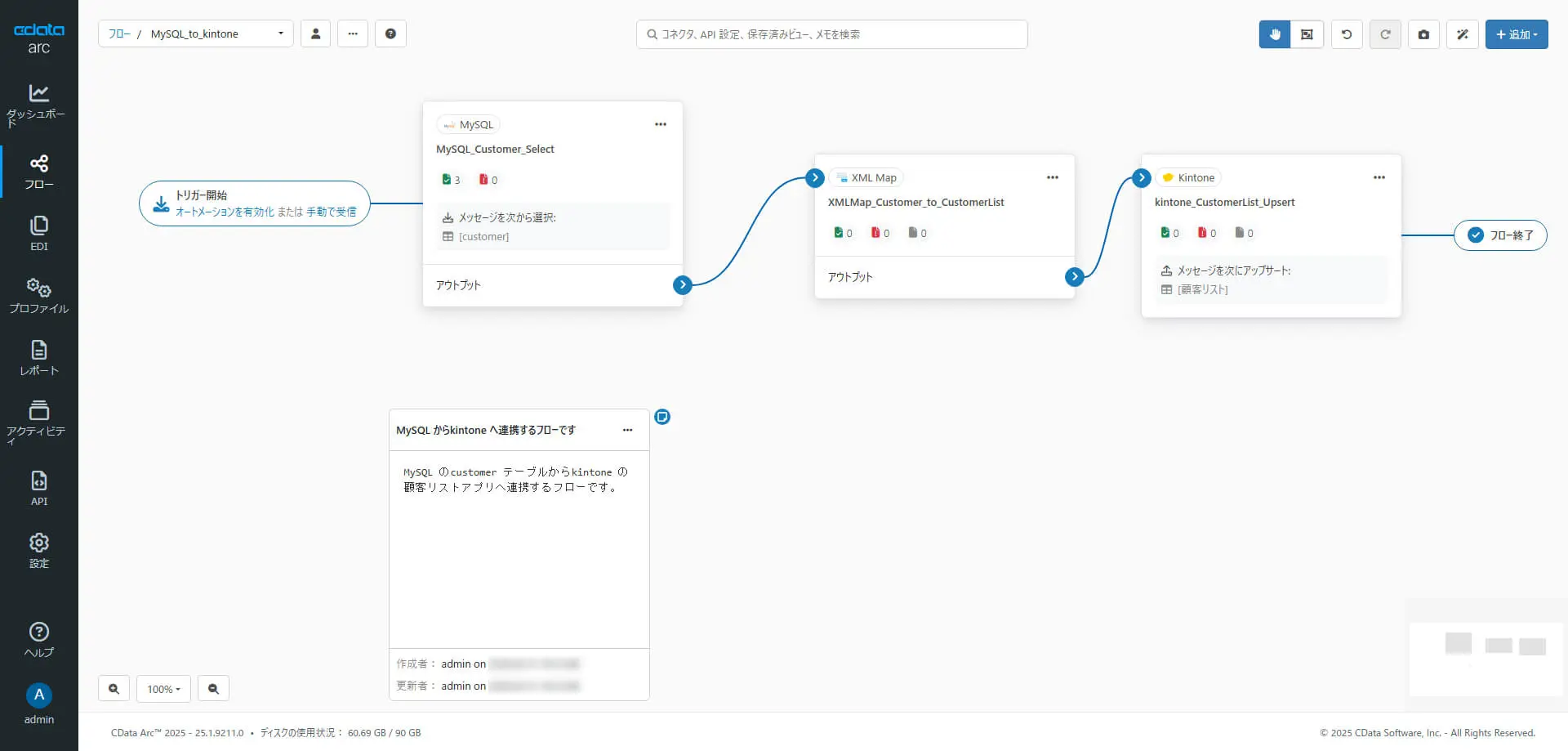Take a snapshot with the camera button

1423,34
